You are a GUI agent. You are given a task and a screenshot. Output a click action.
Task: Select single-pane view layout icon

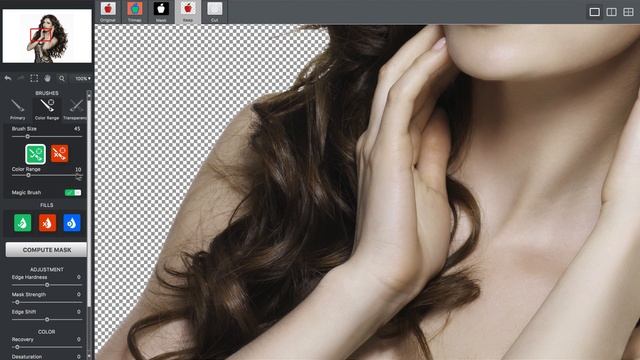point(595,12)
